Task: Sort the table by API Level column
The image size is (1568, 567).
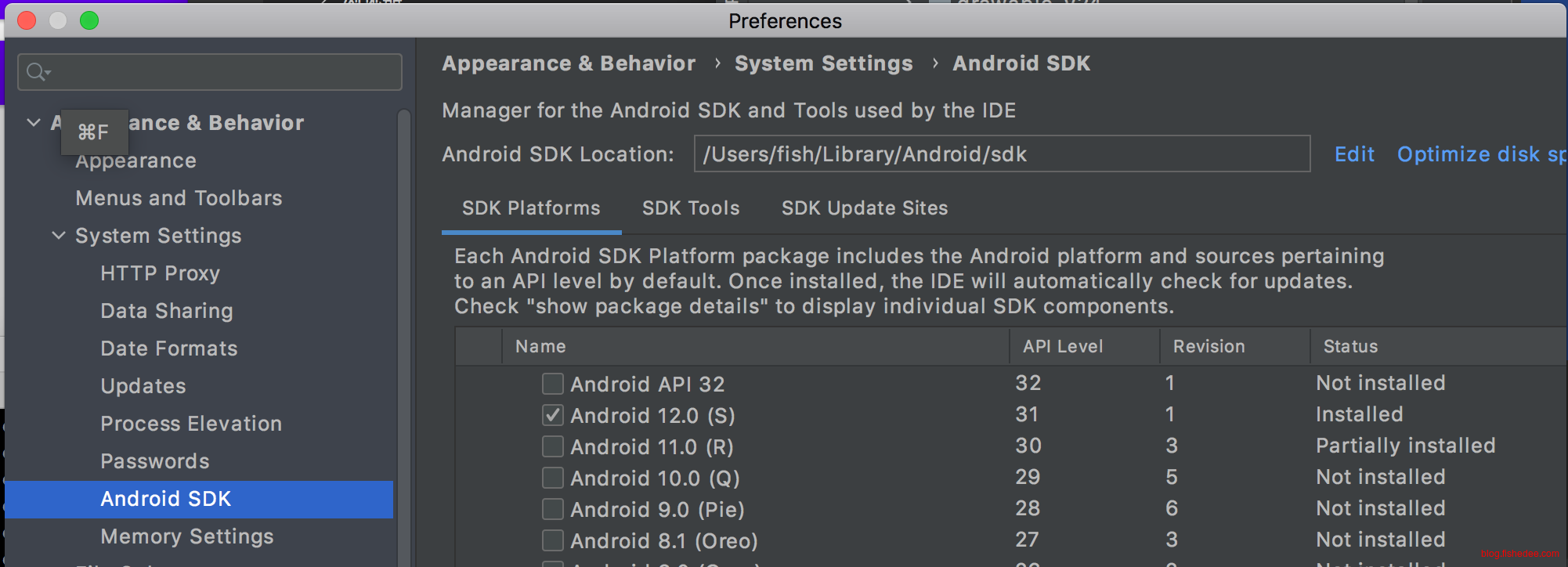Action: coord(1062,346)
